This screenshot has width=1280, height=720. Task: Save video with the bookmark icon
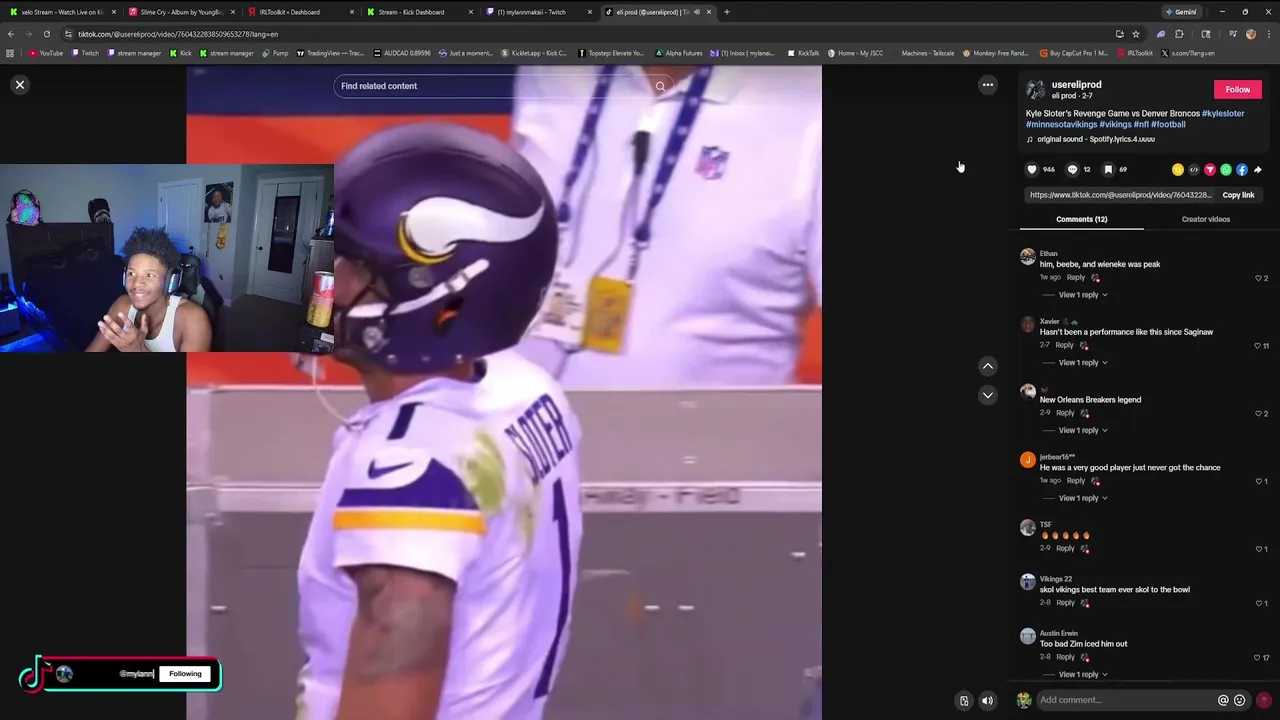[x=1108, y=170]
